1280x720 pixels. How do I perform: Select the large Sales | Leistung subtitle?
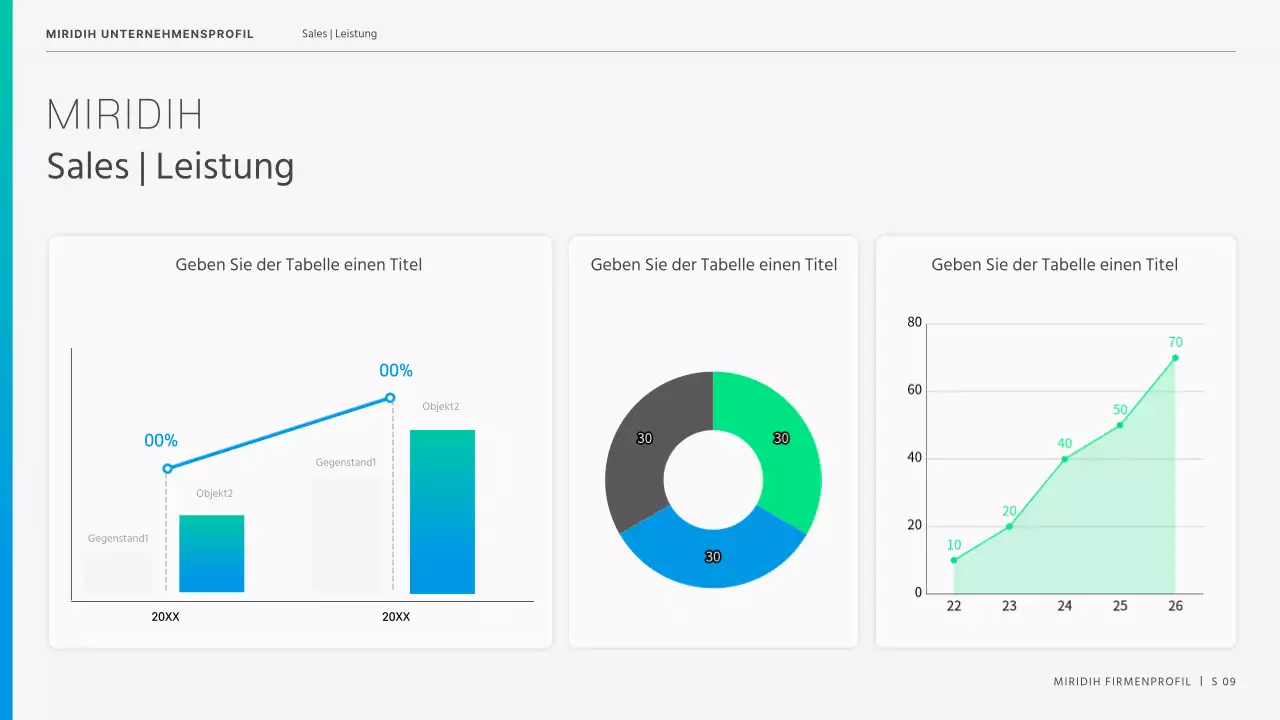click(x=170, y=166)
